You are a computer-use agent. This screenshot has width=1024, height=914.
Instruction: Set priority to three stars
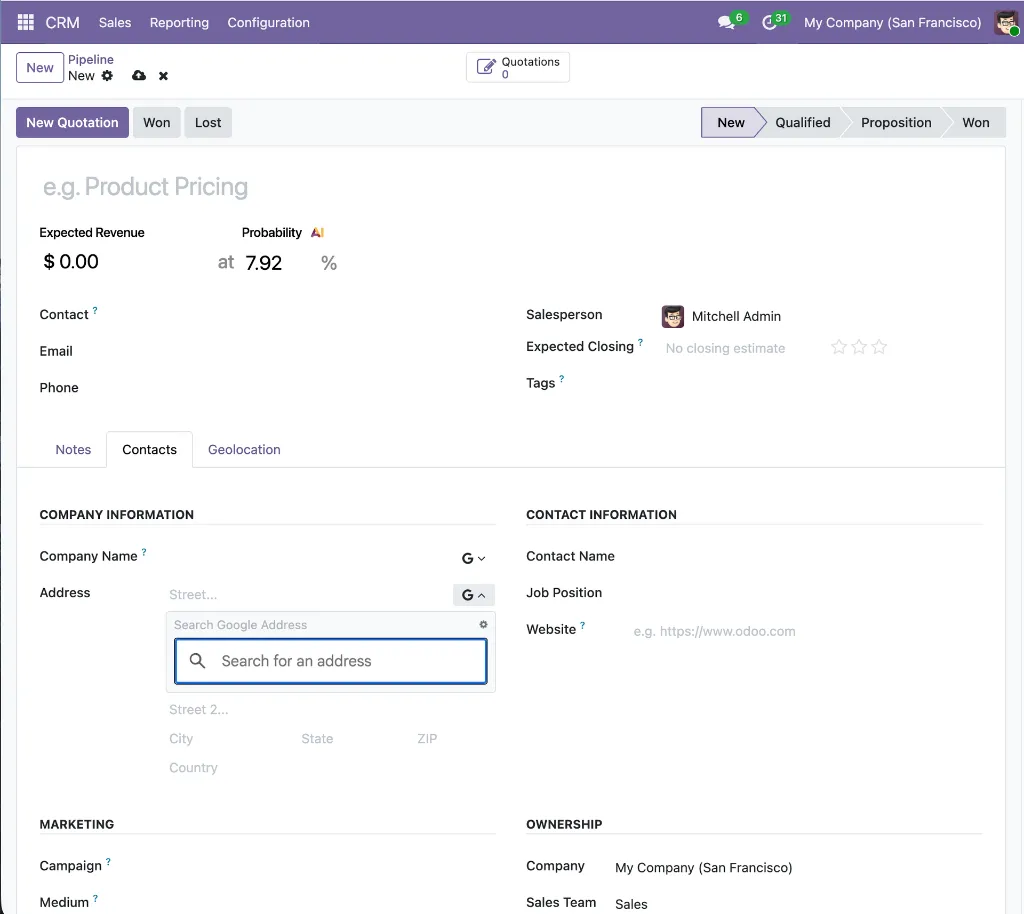click(879, 347)
